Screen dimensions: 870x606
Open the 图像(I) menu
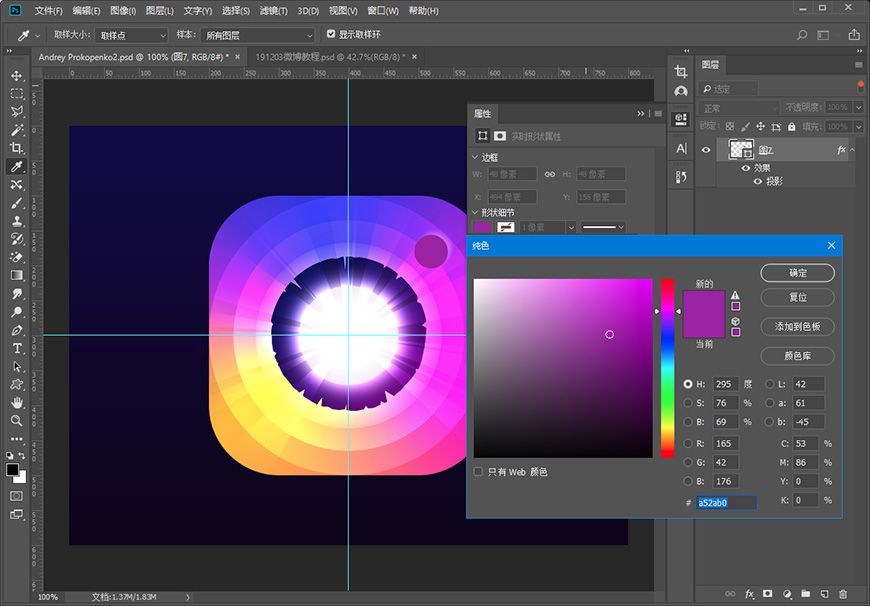[123, 11]
